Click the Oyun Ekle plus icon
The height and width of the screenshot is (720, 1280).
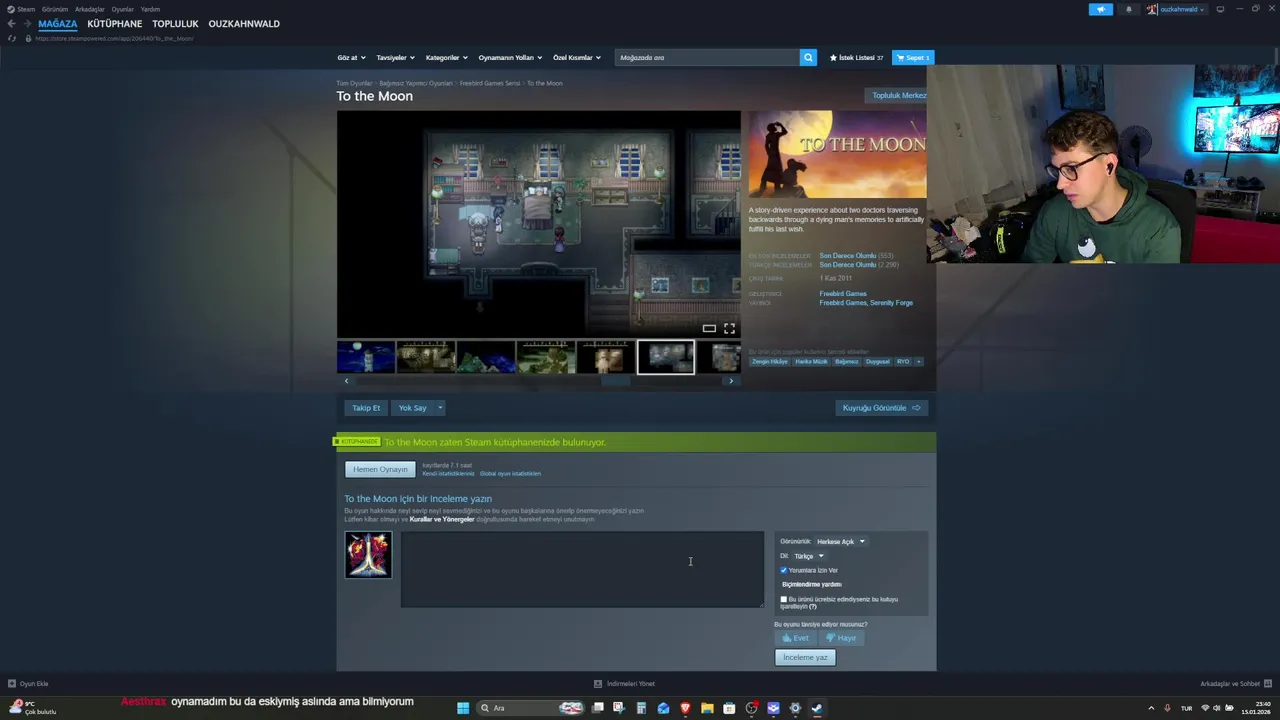click(x=12, y=684)
